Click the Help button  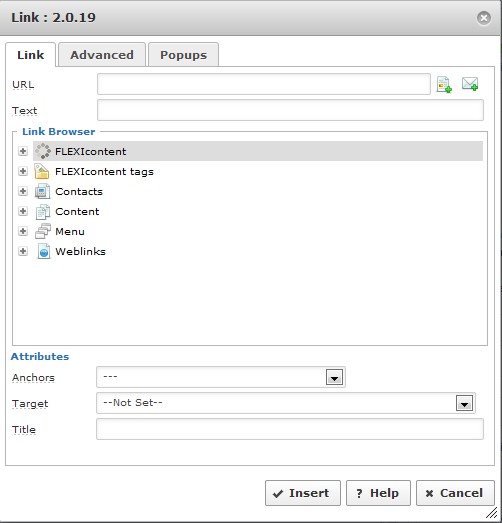tap(378, 493)
